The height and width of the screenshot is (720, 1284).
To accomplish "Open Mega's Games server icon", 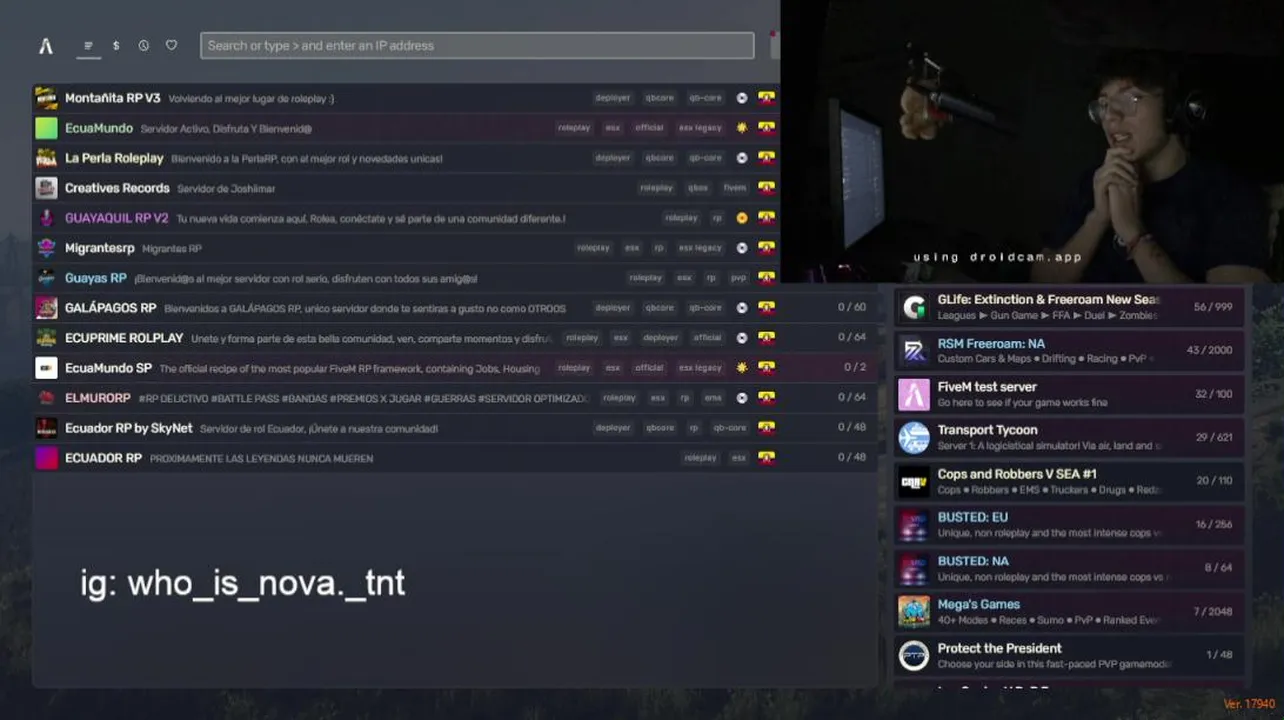I will click(x=914, y=611).
